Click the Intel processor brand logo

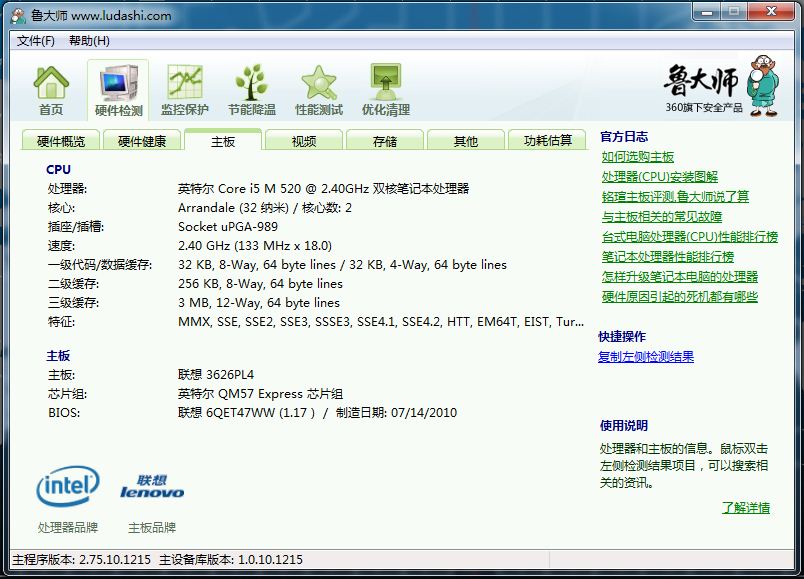[x=68, y=485]
